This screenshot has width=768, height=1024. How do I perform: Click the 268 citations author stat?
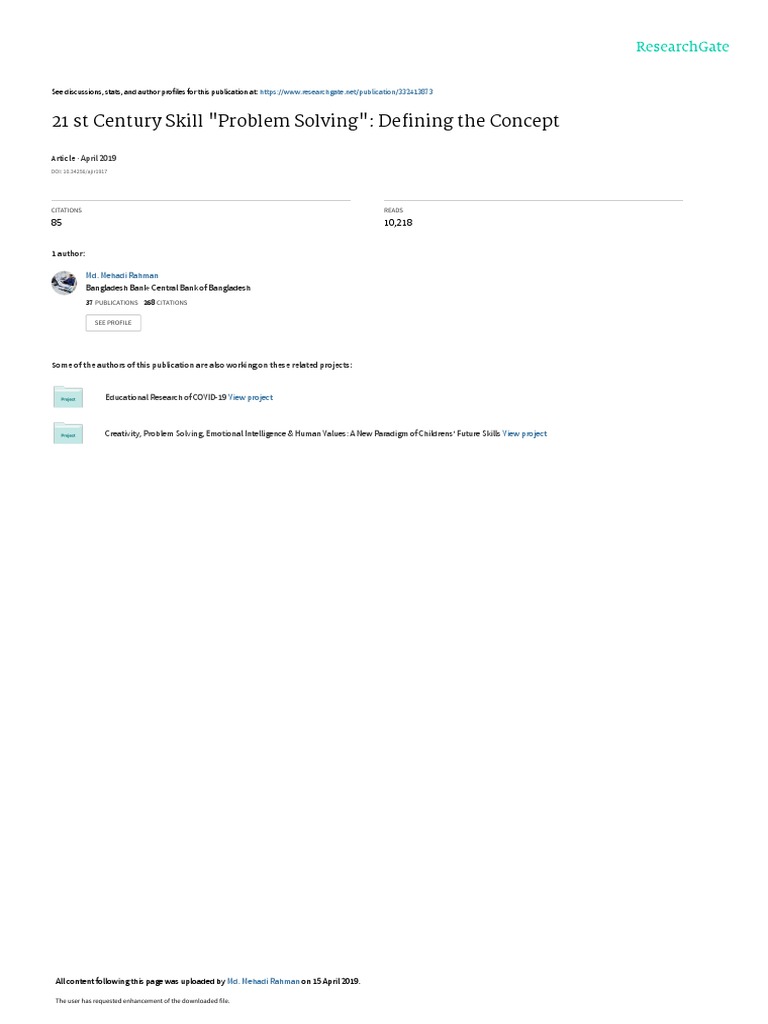[166, 303]
